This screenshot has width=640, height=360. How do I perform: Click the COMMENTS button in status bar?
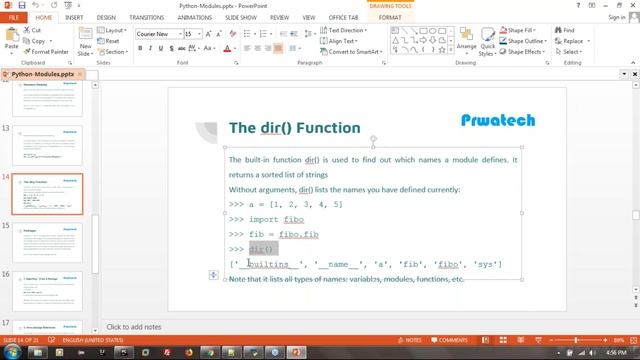449,340
